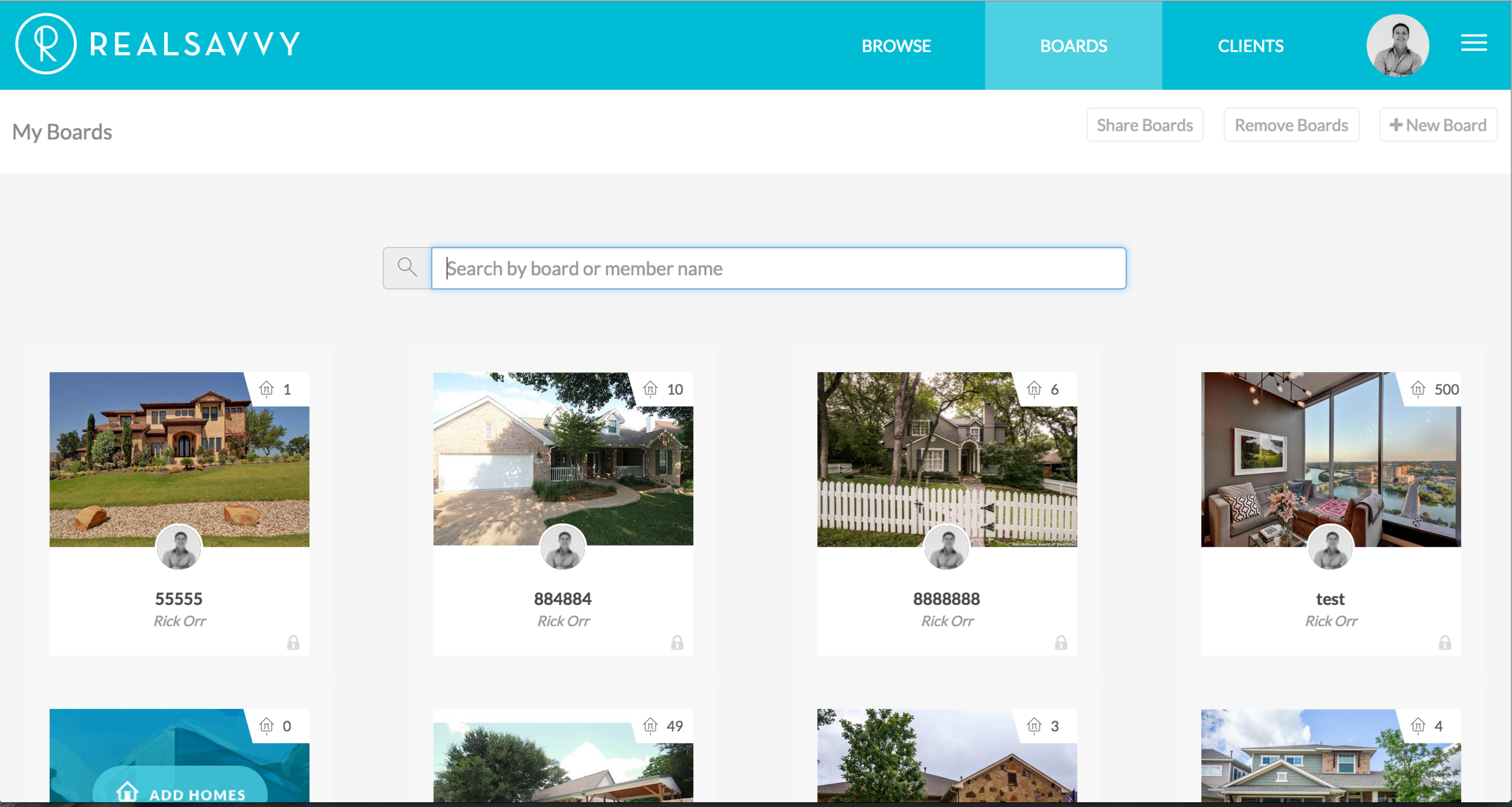Open the 8888888 board thumbnail photo
The width and height of the screenshot is (1512, 807).
pyautogui.click(x=947, y=448)
